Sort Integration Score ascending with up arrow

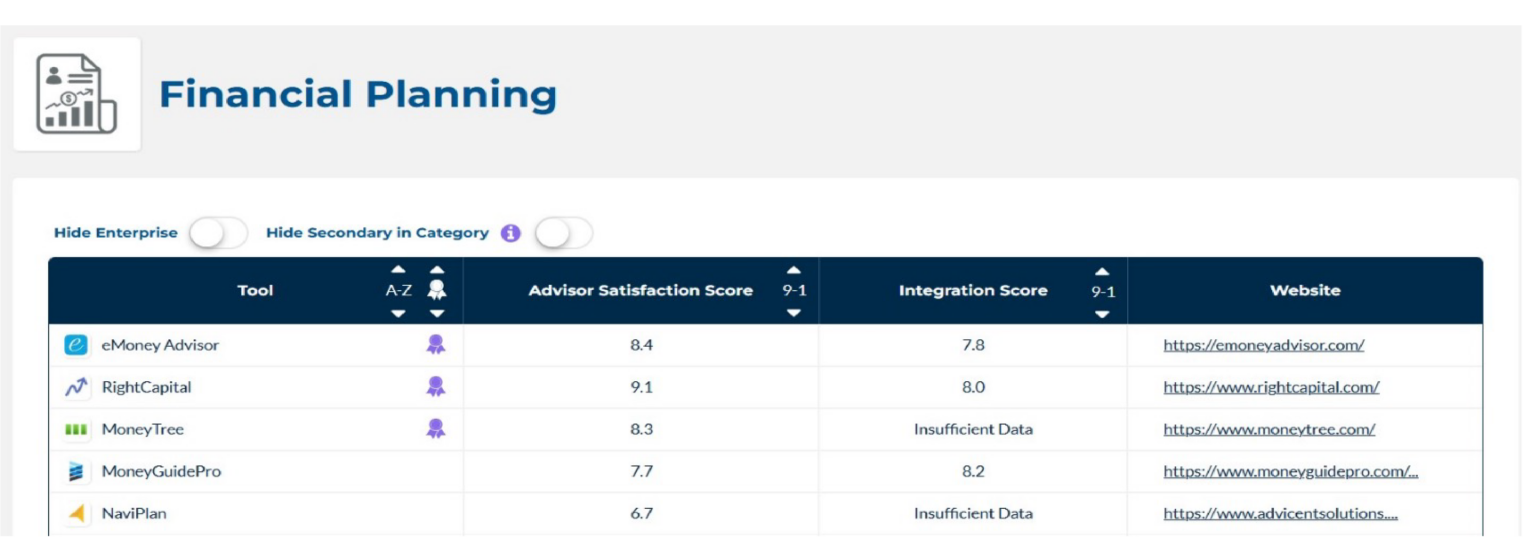(x=1102, y=270)
